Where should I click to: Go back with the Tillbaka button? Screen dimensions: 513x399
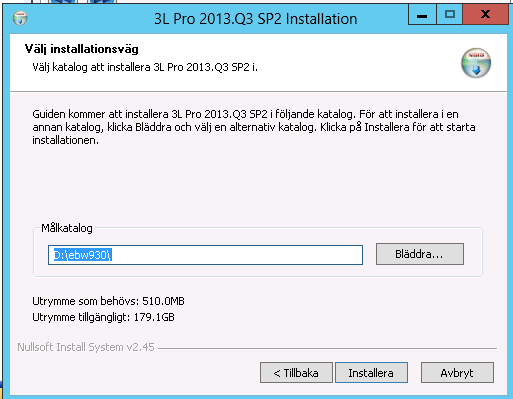[296, 373]
